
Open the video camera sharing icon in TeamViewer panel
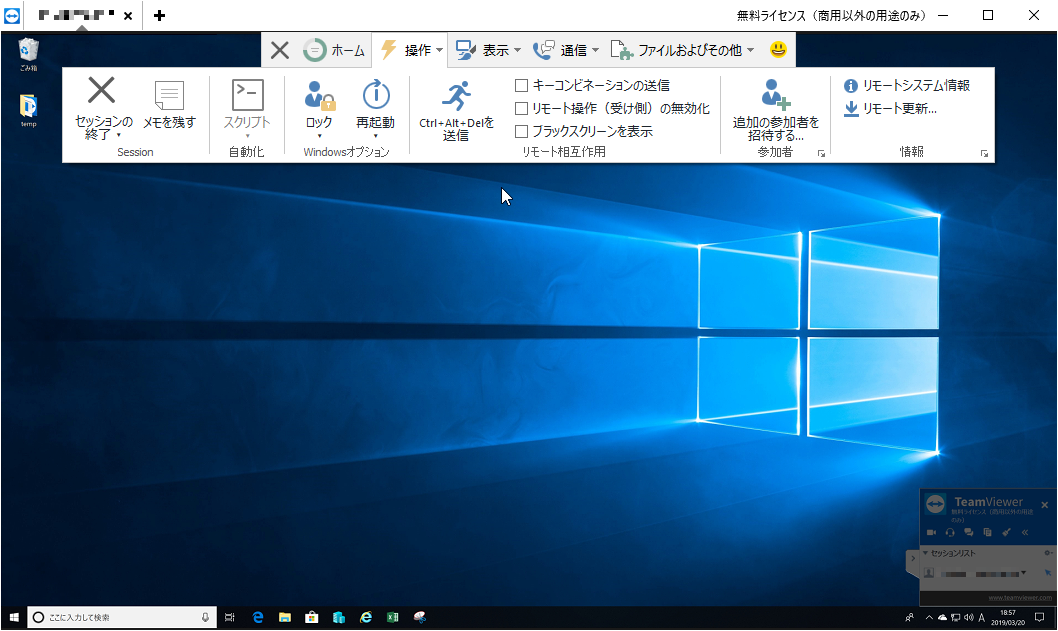[931, 533]
